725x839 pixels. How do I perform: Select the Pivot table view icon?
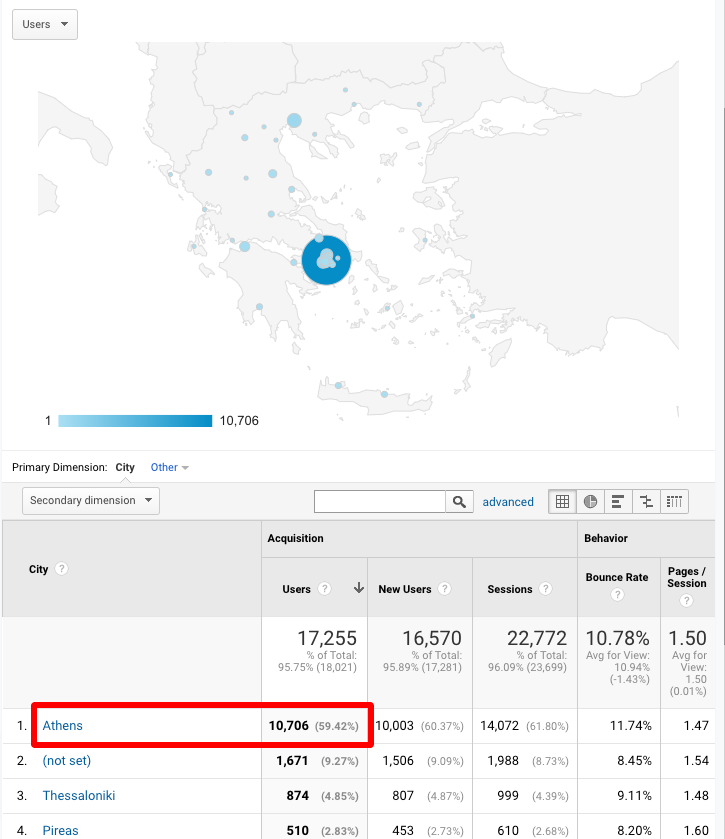click(x=675, y=502)
